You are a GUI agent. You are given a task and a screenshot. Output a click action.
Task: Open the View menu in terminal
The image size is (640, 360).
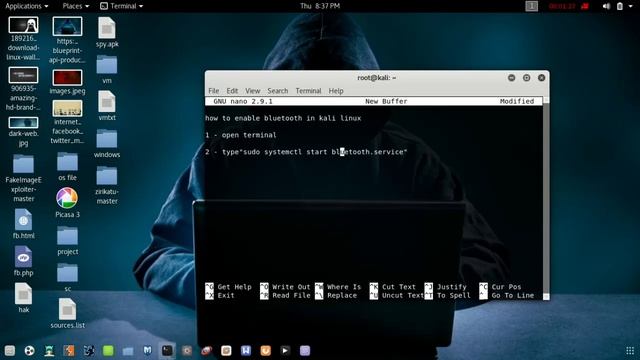(x=253, y=91)
